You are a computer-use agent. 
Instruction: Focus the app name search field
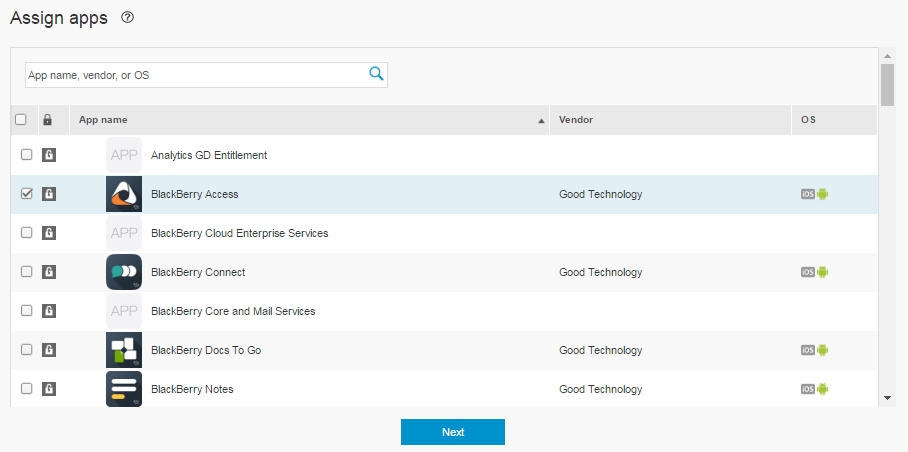click(x=196, y=75)
